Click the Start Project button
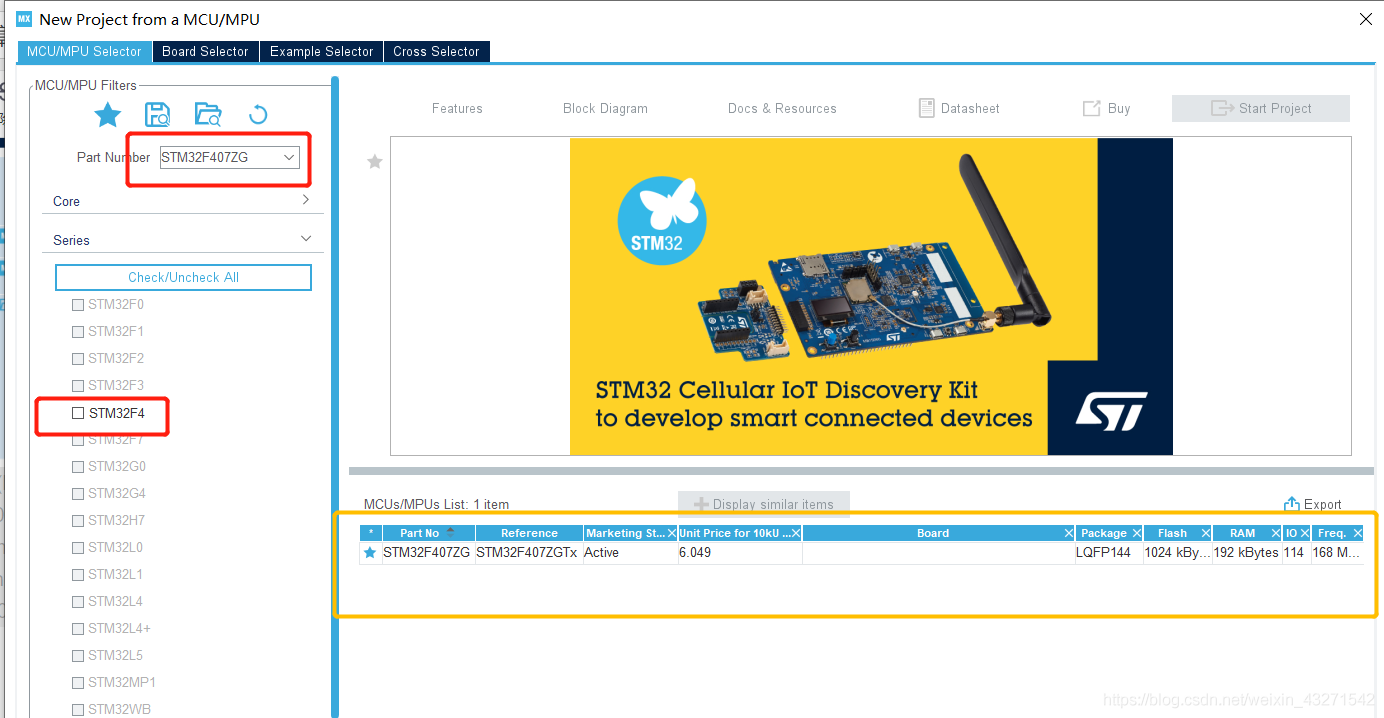 (x=1261, y=108)
